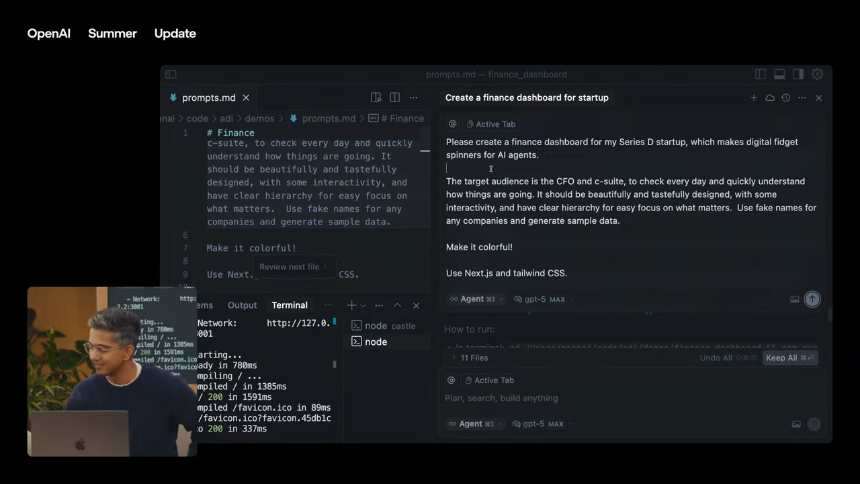Start a new chat with plus icon
860x484 pixels.
(754, 98)
